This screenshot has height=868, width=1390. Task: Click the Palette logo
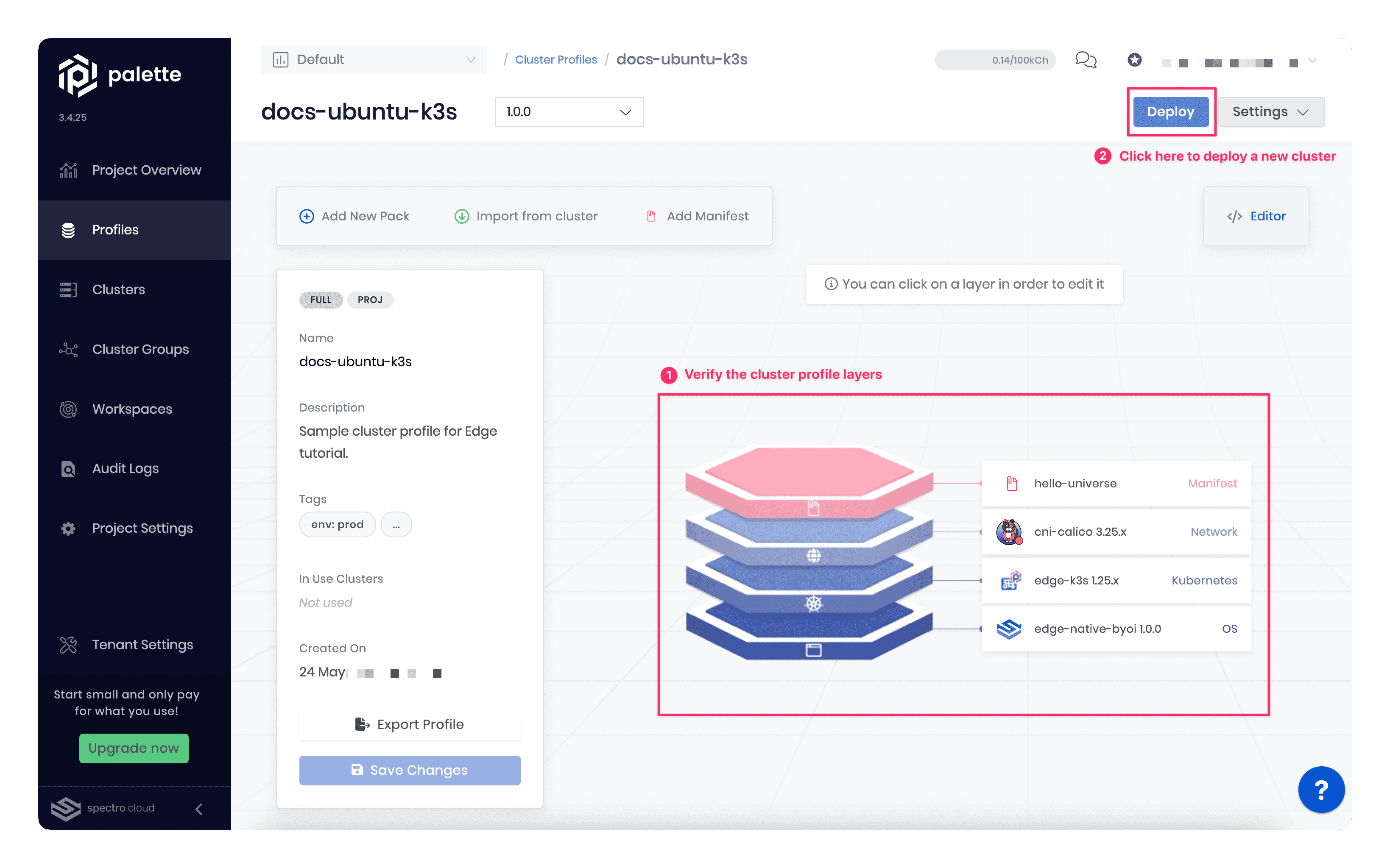(x=120, y=75)
